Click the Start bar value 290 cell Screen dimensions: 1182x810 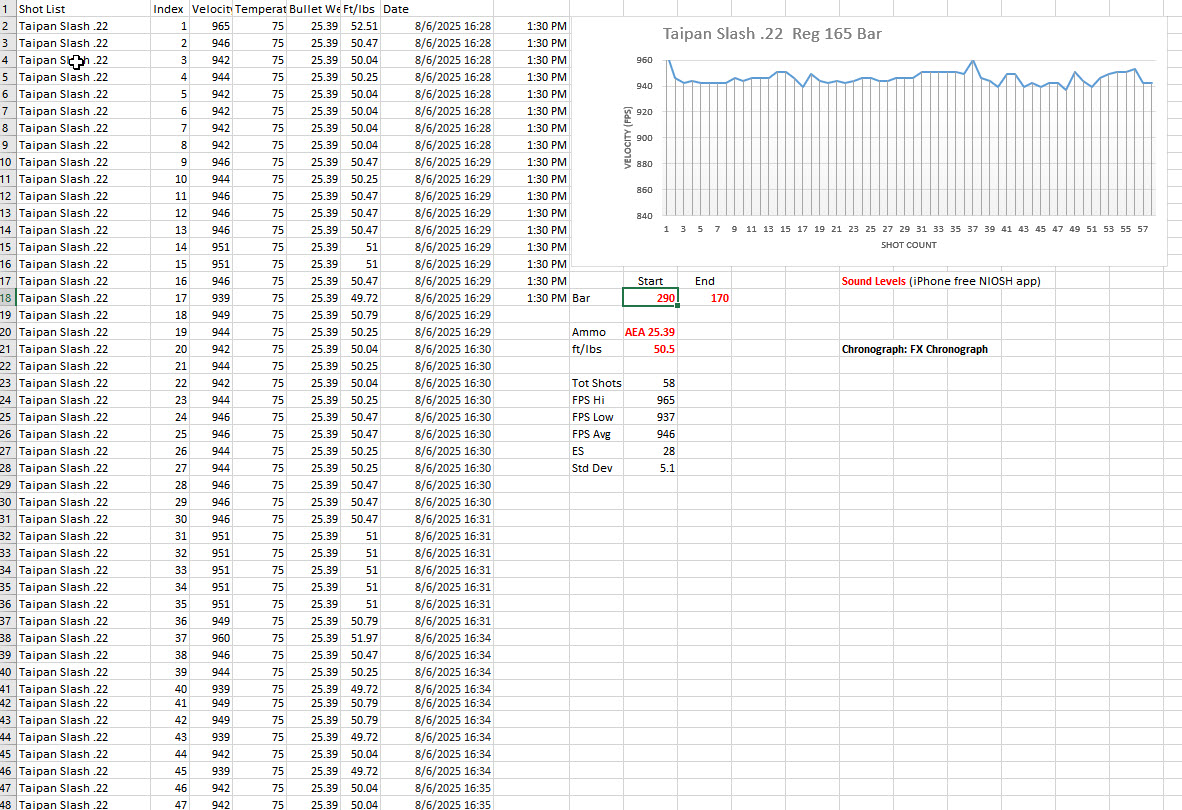tap(651, 298)
